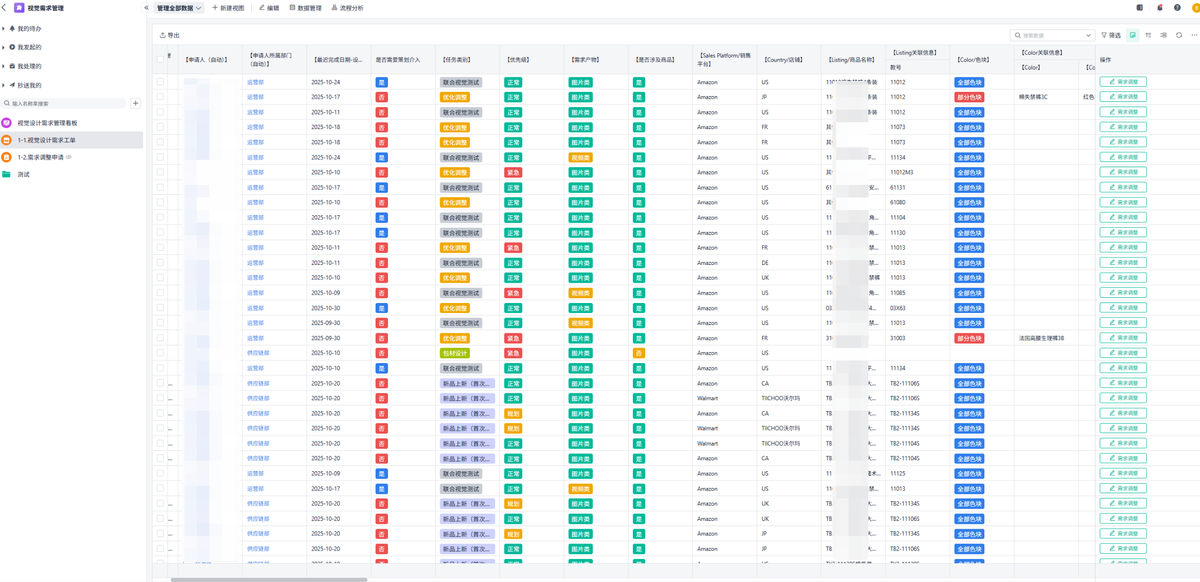The height and width of the screenshot is (582, 1200).
Task: Collapse the left sidebar with double-arrow icon
Action: [147, 8]
